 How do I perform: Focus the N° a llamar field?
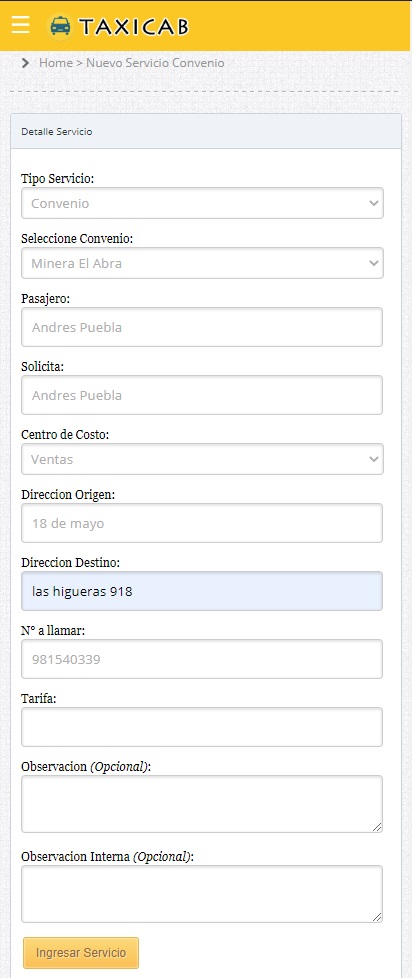click(202, 659)
